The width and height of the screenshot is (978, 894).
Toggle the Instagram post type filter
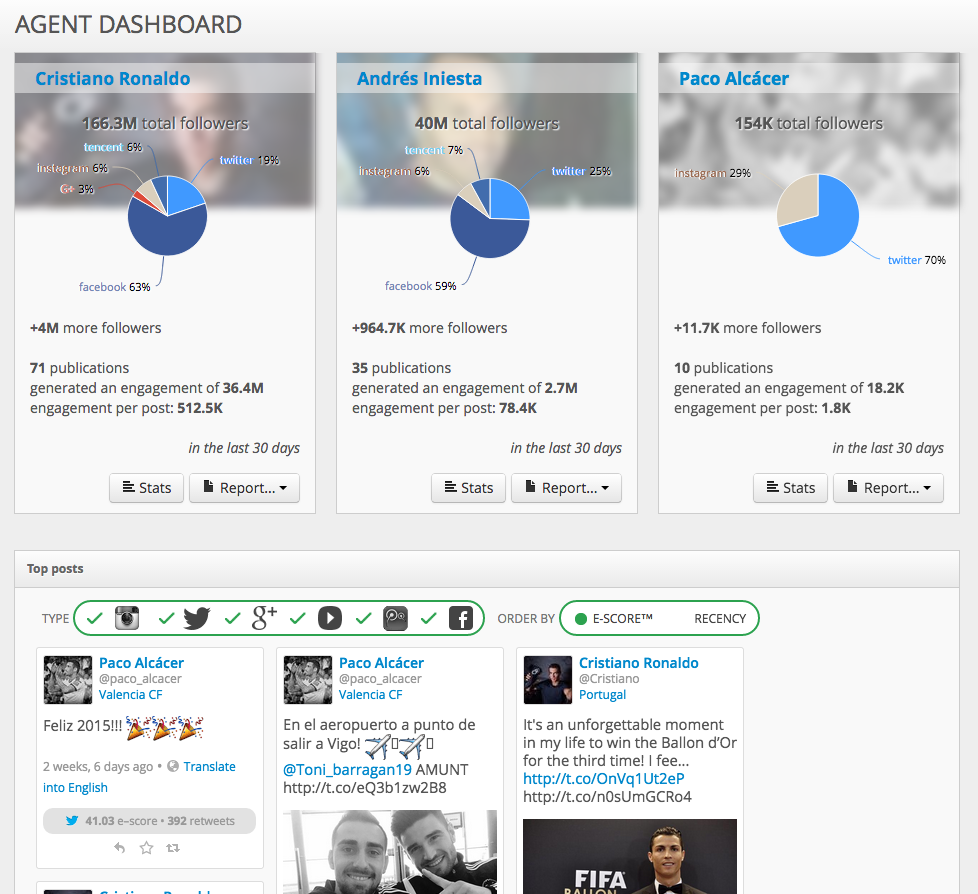pyautogui.click(x=127, y=618)
